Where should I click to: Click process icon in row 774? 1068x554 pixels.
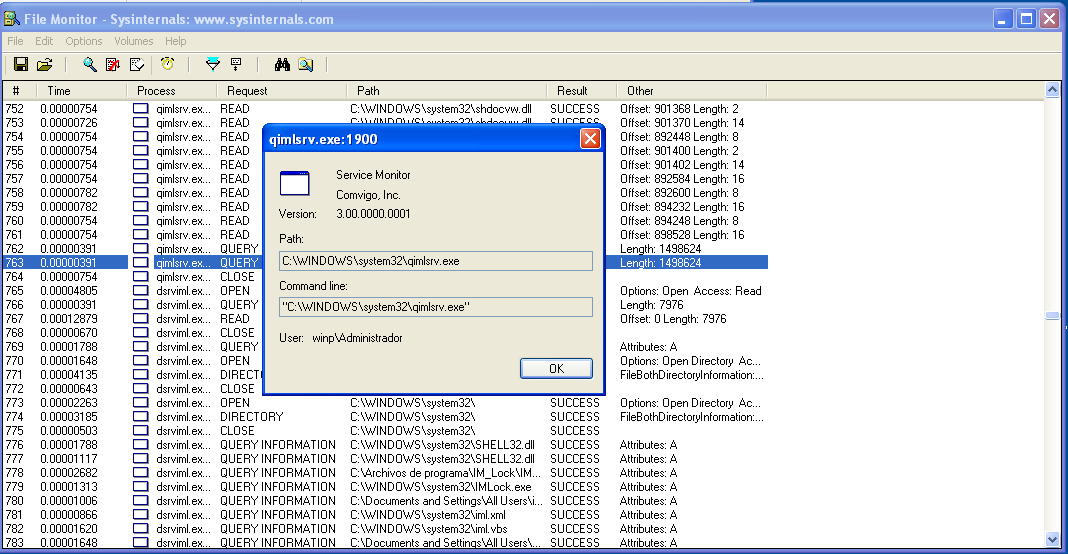click(140, 416)
